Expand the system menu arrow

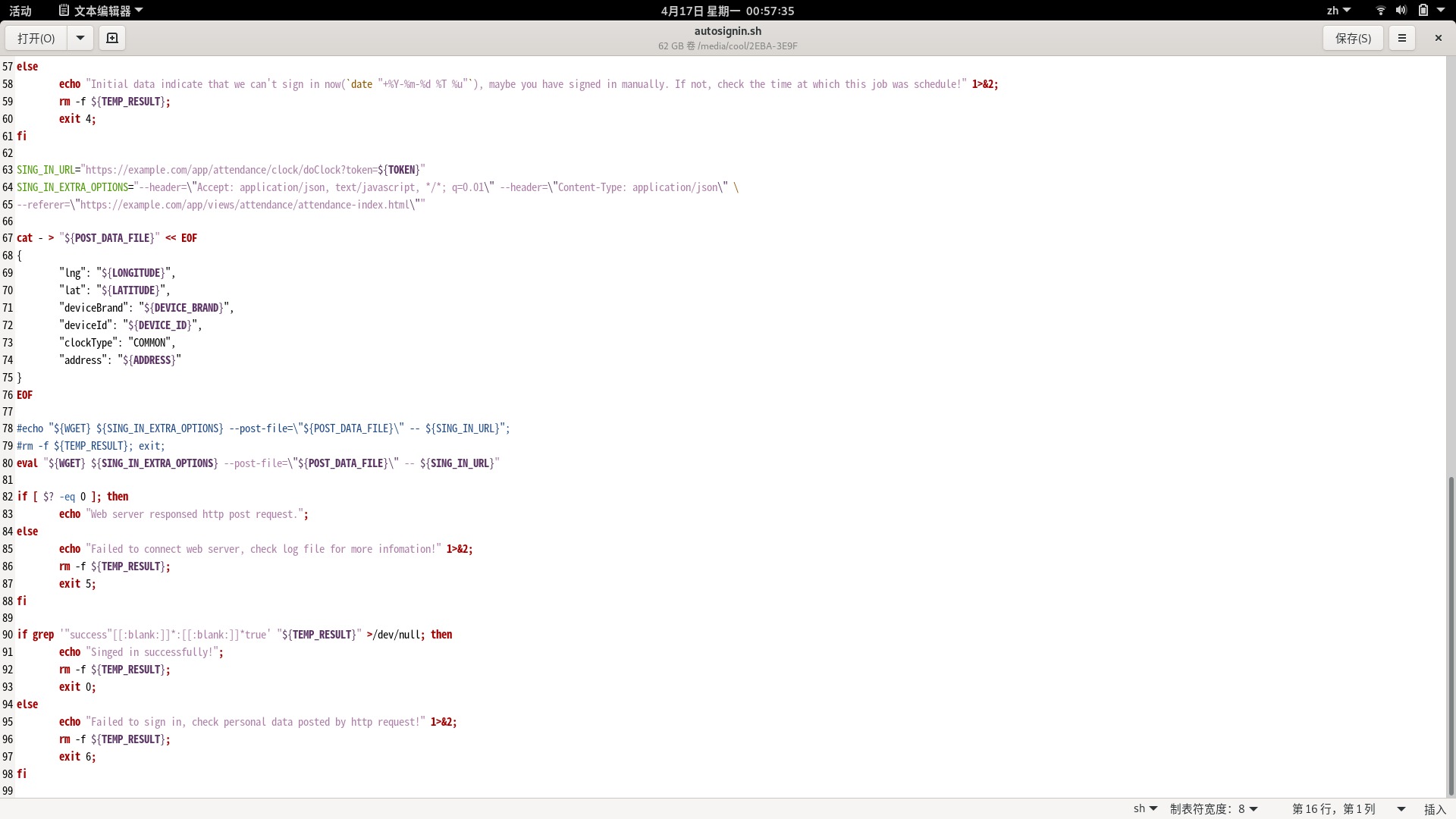pos(1441,11)
